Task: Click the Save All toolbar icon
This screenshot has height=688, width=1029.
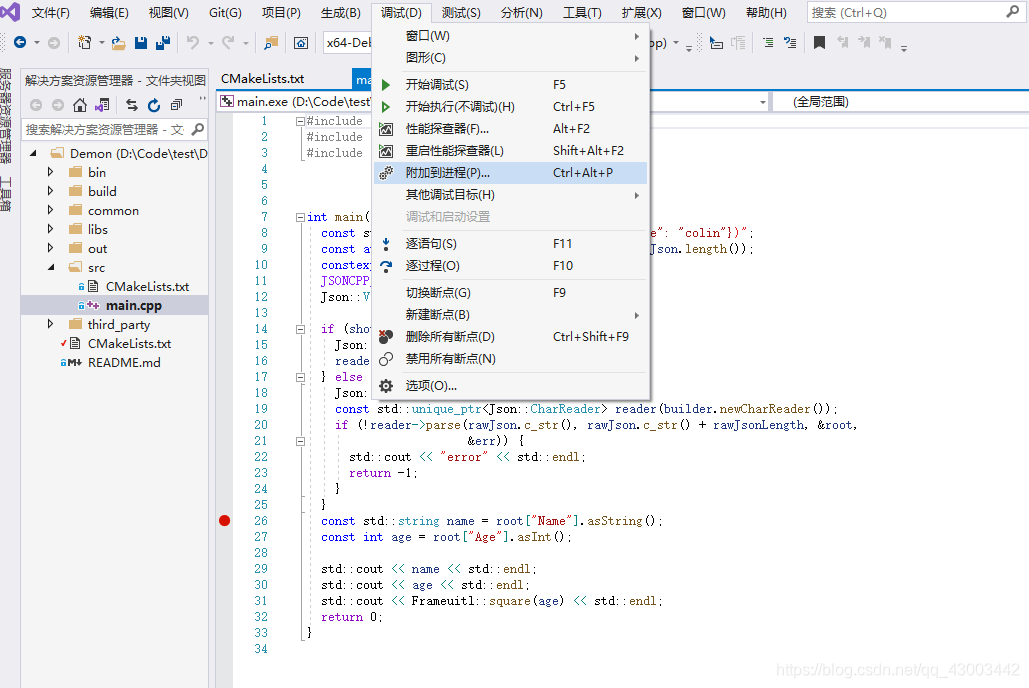Action: click(163, 43)
